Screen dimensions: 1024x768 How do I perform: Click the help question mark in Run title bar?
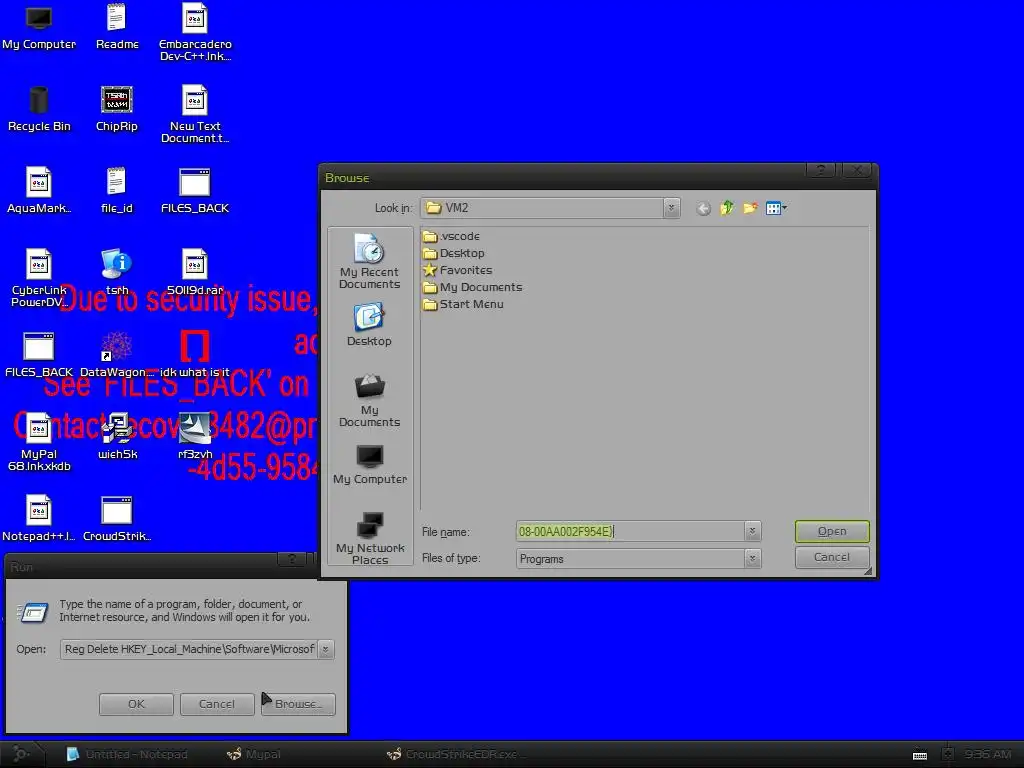pyautogui.click(x=293, y=559)
